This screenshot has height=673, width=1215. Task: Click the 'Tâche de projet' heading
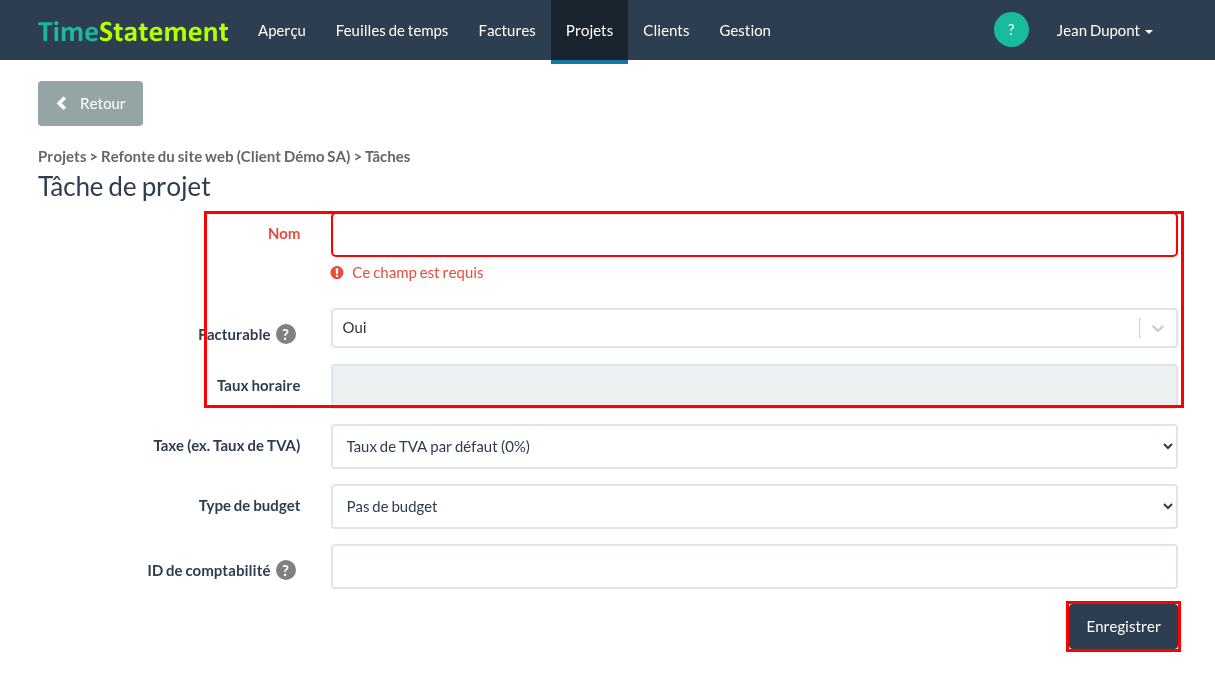[124, 187]
